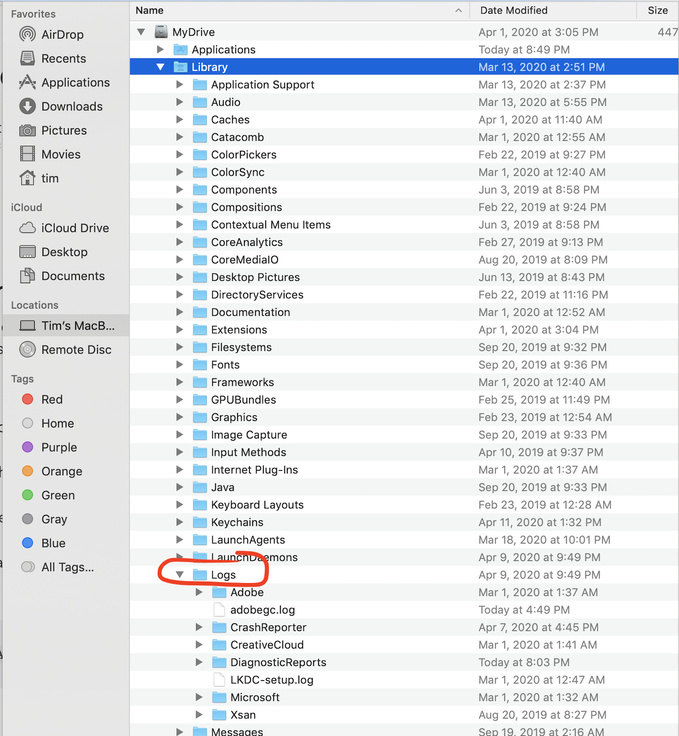
Task: Expand the Microsoft folder in Logs
Action: [x=199, y=697]
